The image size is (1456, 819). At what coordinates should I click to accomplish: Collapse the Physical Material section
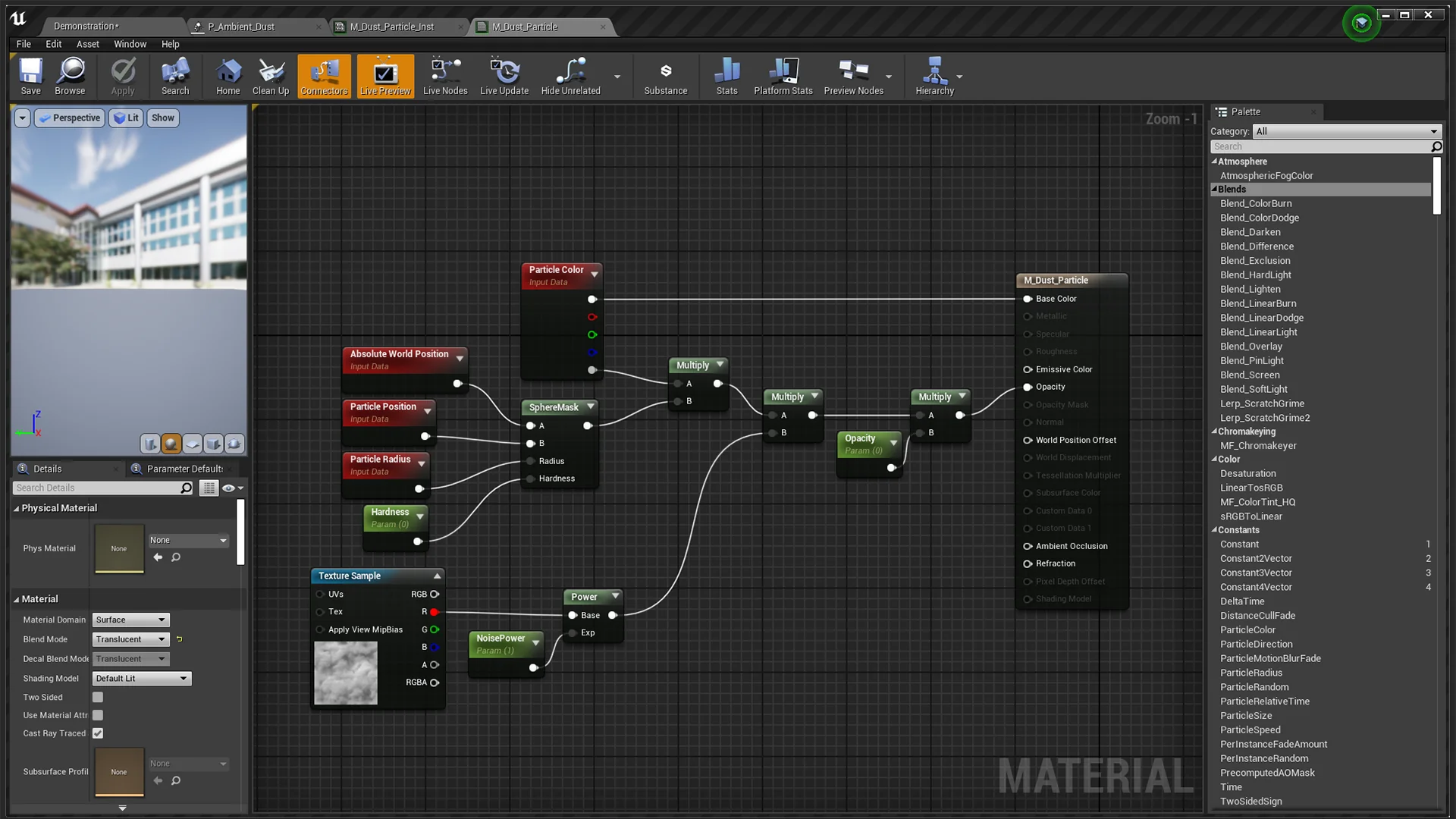16,508
